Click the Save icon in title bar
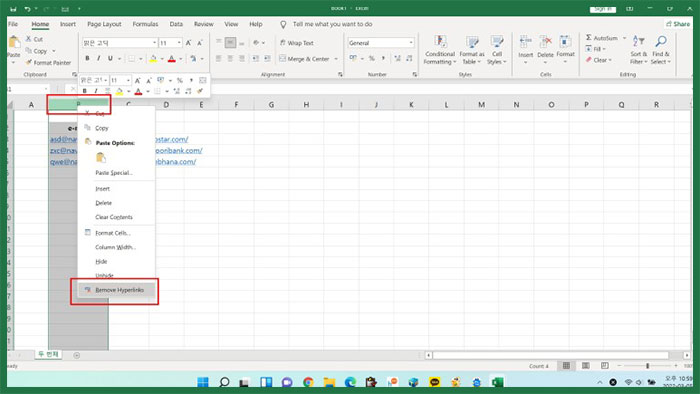The image size is (700, 394). coord(13,9)
